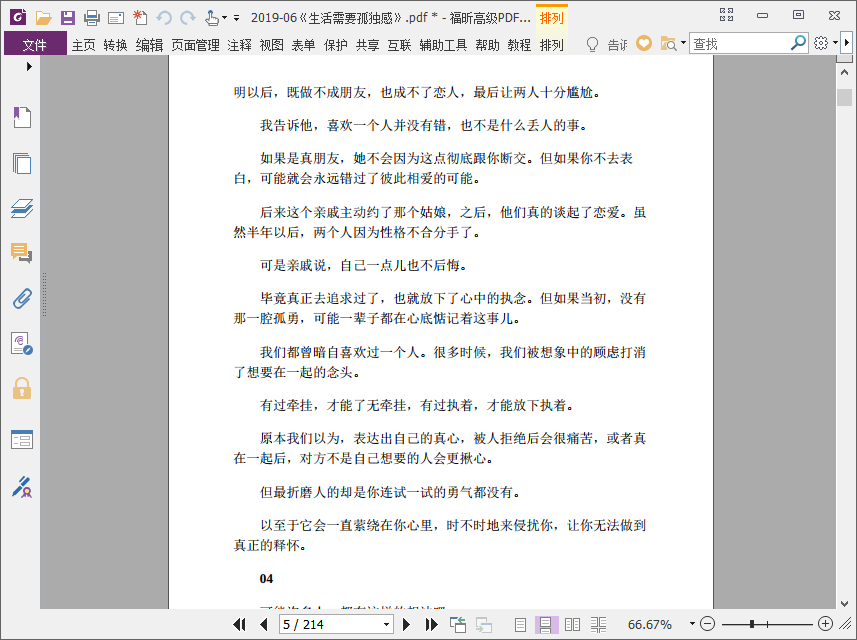Print the document via printer icon
The image size is (857, 640).
tap(92, 17)
